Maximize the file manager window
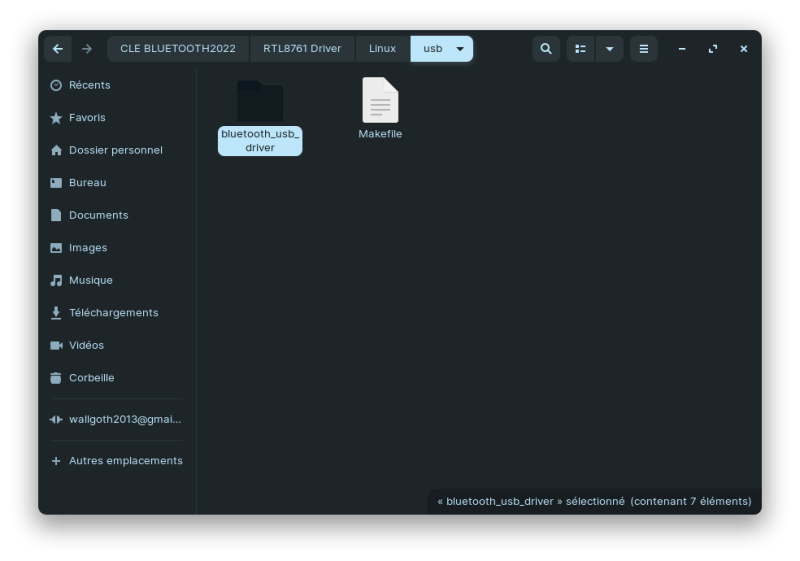800x561 pixels. click(713, 49)
